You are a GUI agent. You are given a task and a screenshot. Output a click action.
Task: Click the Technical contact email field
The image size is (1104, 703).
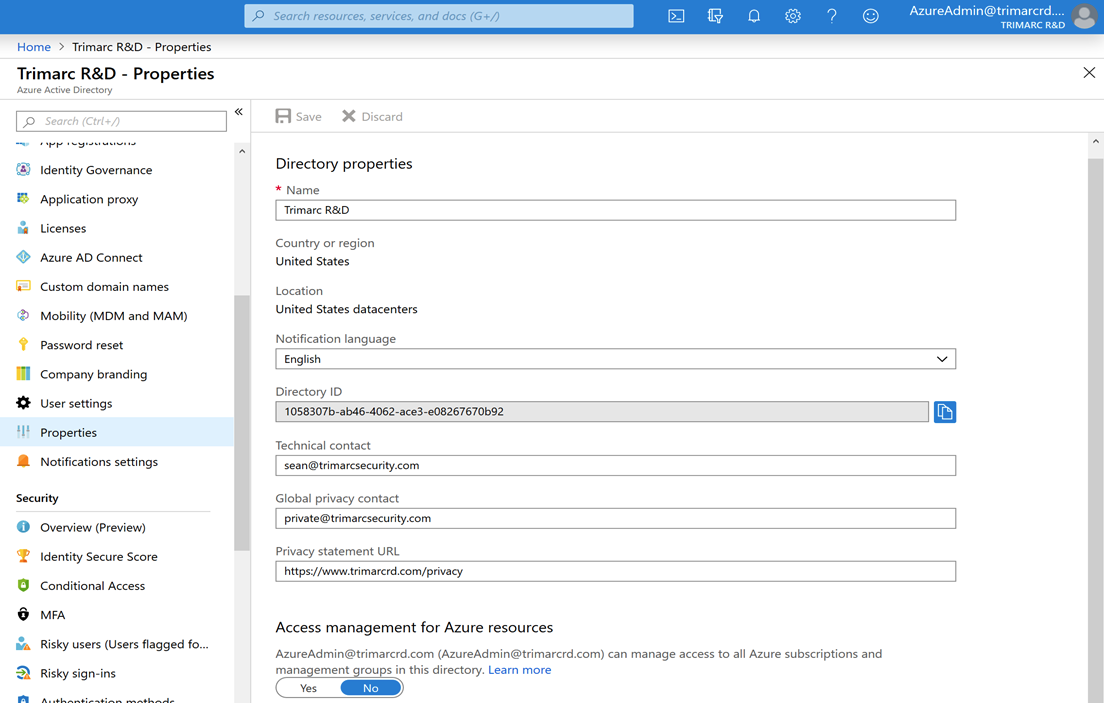pos(616,464)
